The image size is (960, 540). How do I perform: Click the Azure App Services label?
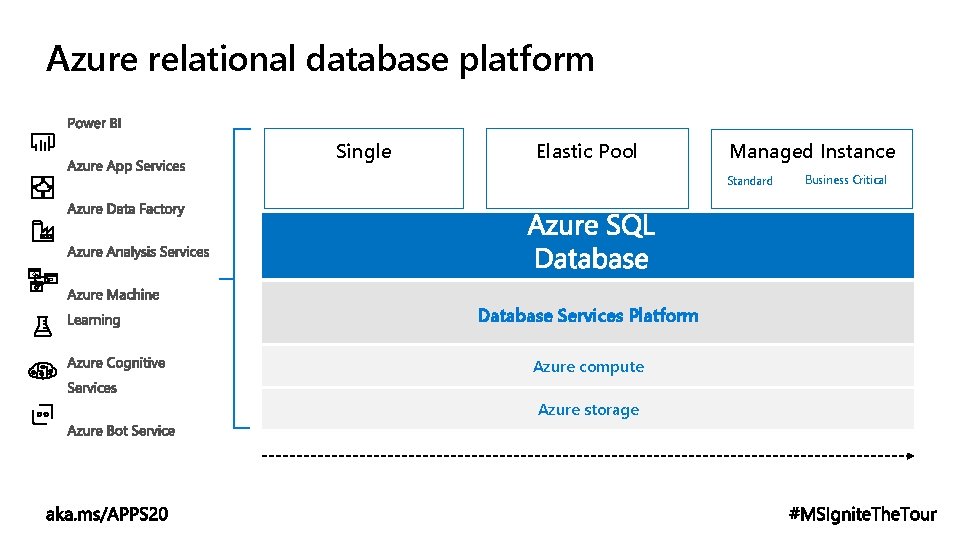[126, 166]
